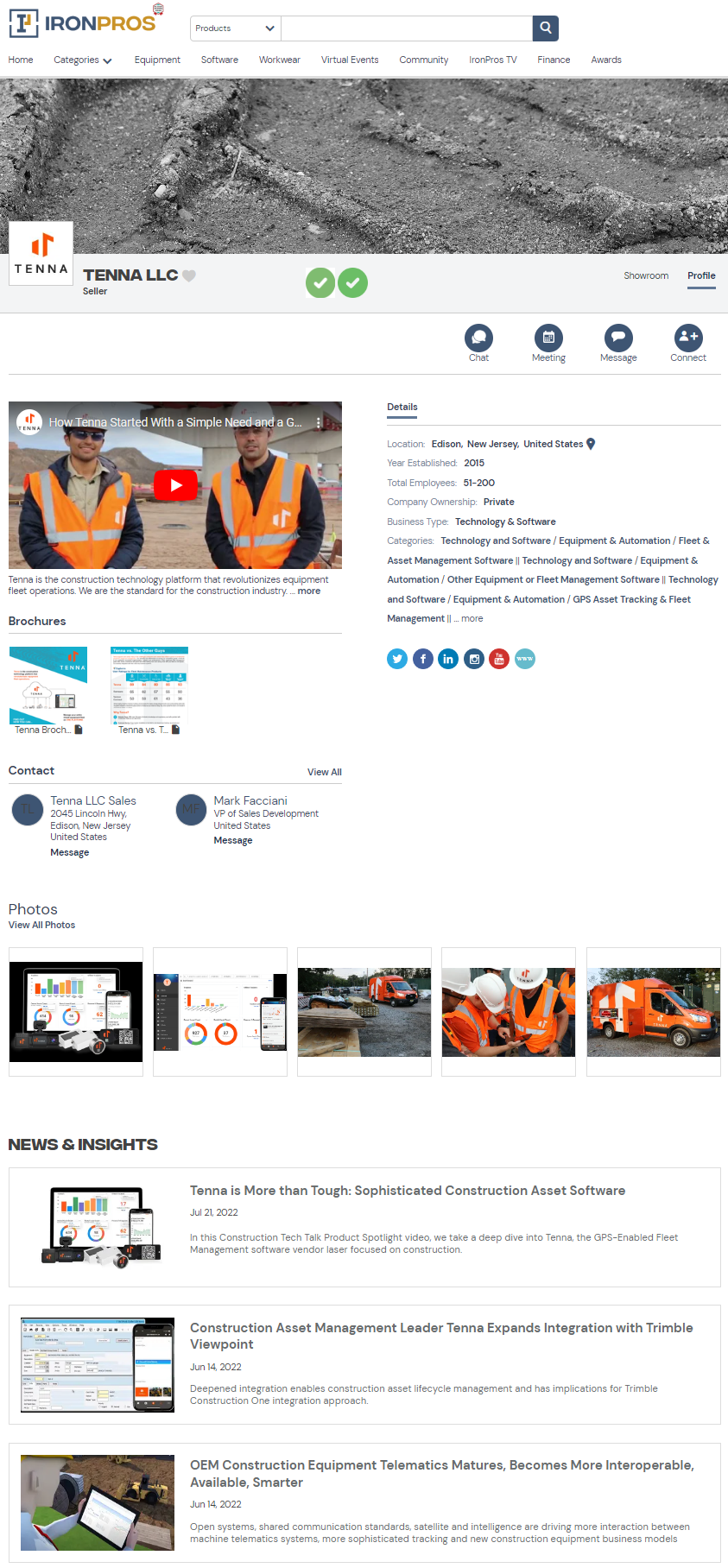Open Tenna's YouTube channel
Screen dimensions: 728x1568
pos(499,659)
